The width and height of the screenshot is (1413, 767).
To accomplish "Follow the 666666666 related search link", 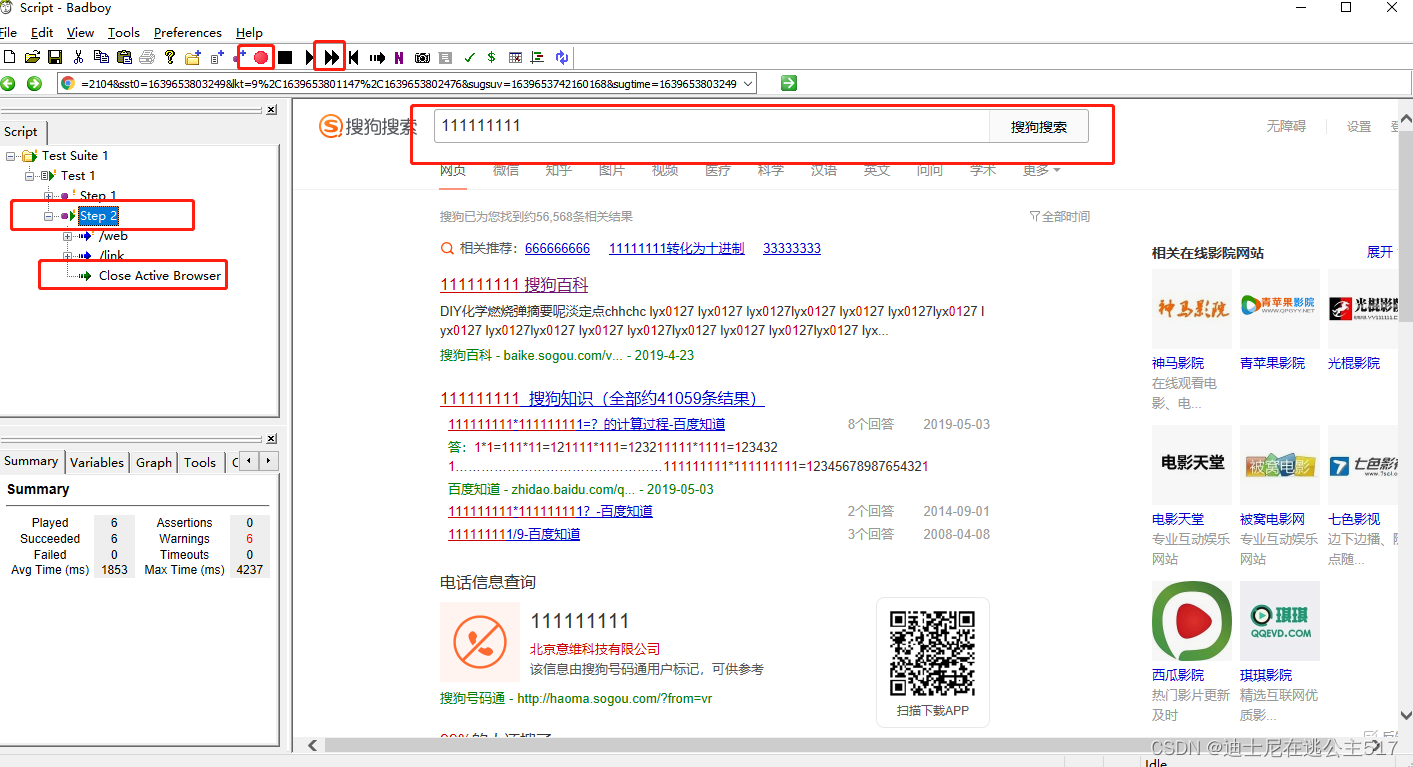I will pyautogui.click(x=557, y=248).
